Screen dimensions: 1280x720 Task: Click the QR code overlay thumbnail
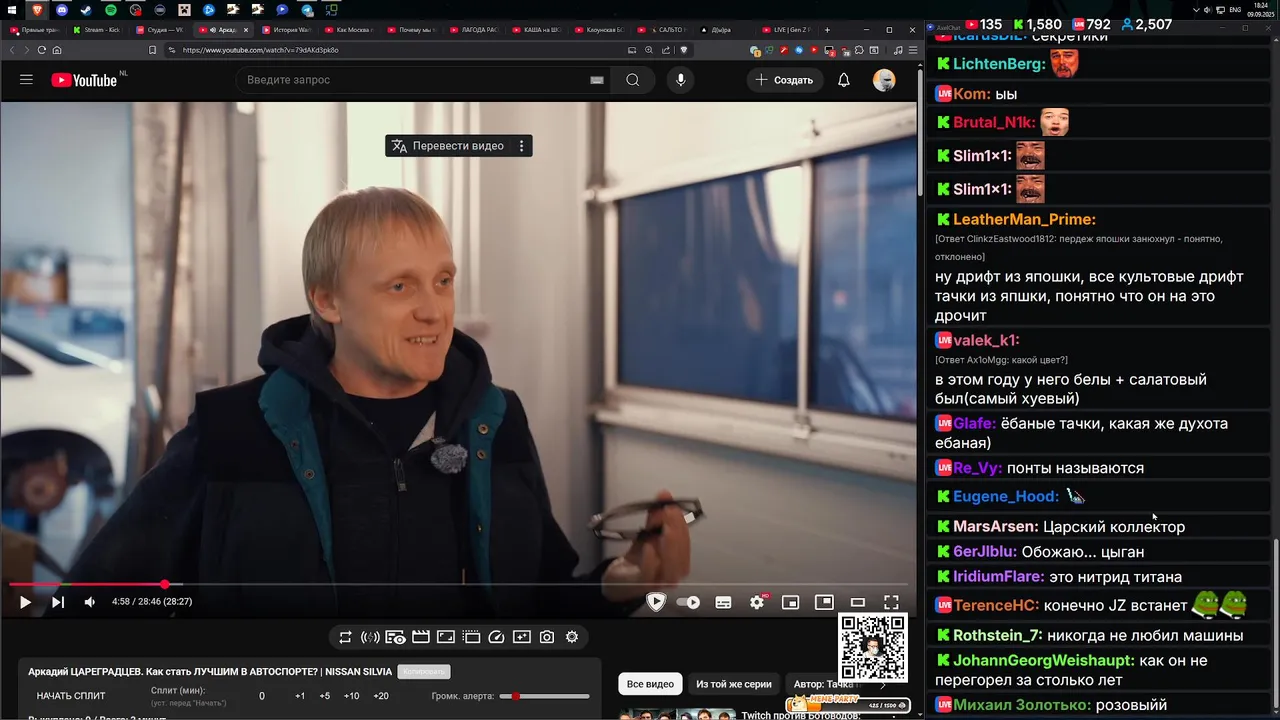[x=872, y=647]
